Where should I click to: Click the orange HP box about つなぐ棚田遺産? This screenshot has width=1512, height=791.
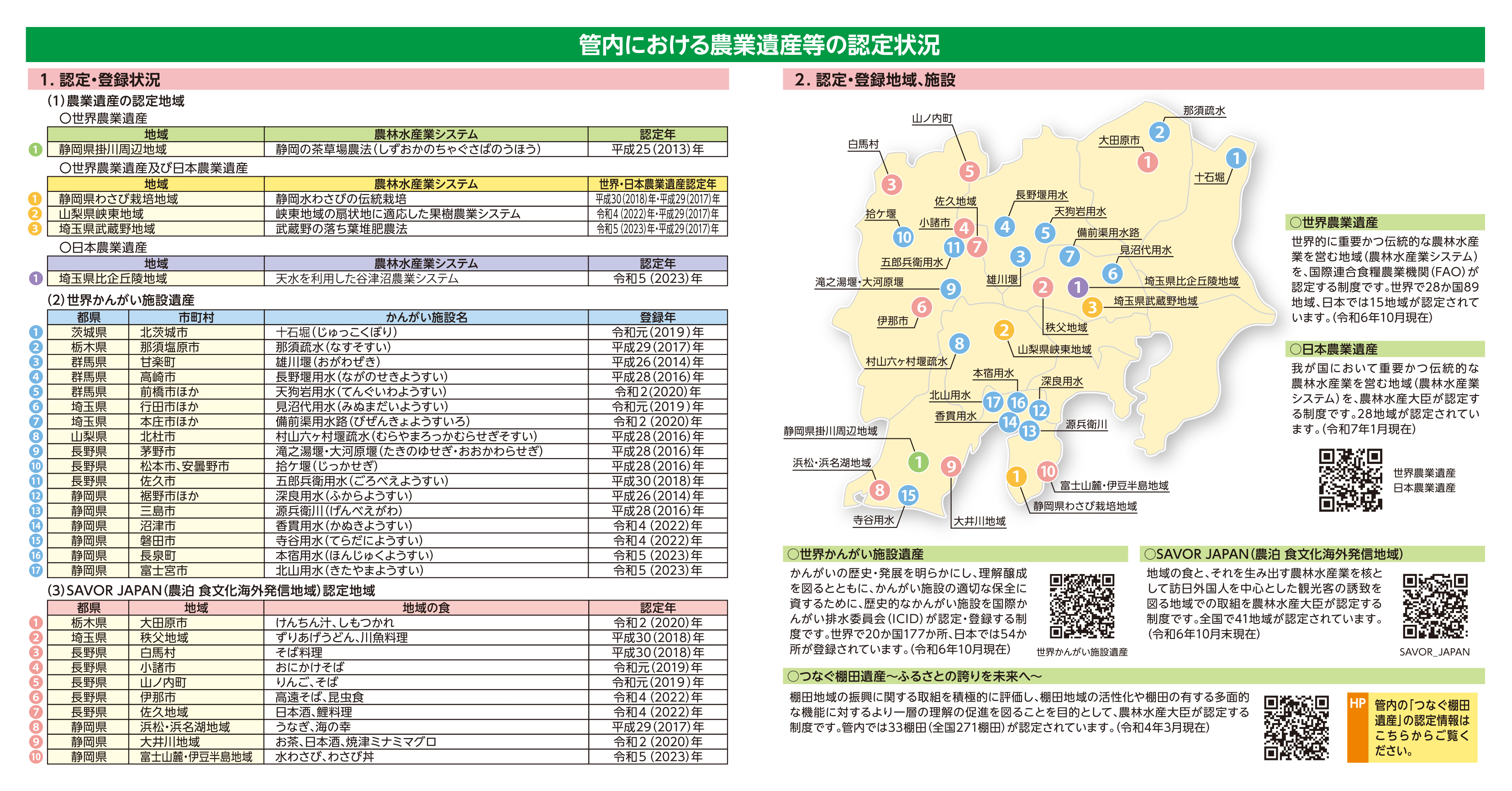(x=1412, y=728)
